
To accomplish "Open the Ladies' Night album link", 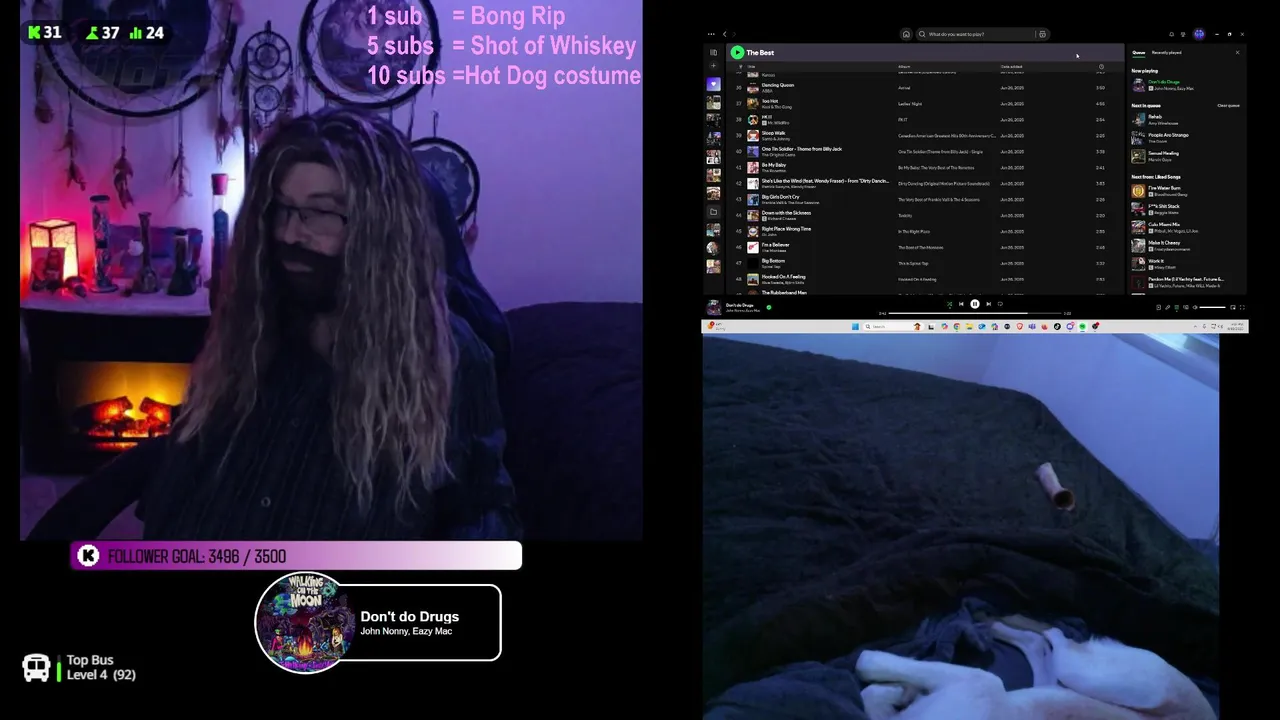I will click(910, 103).
